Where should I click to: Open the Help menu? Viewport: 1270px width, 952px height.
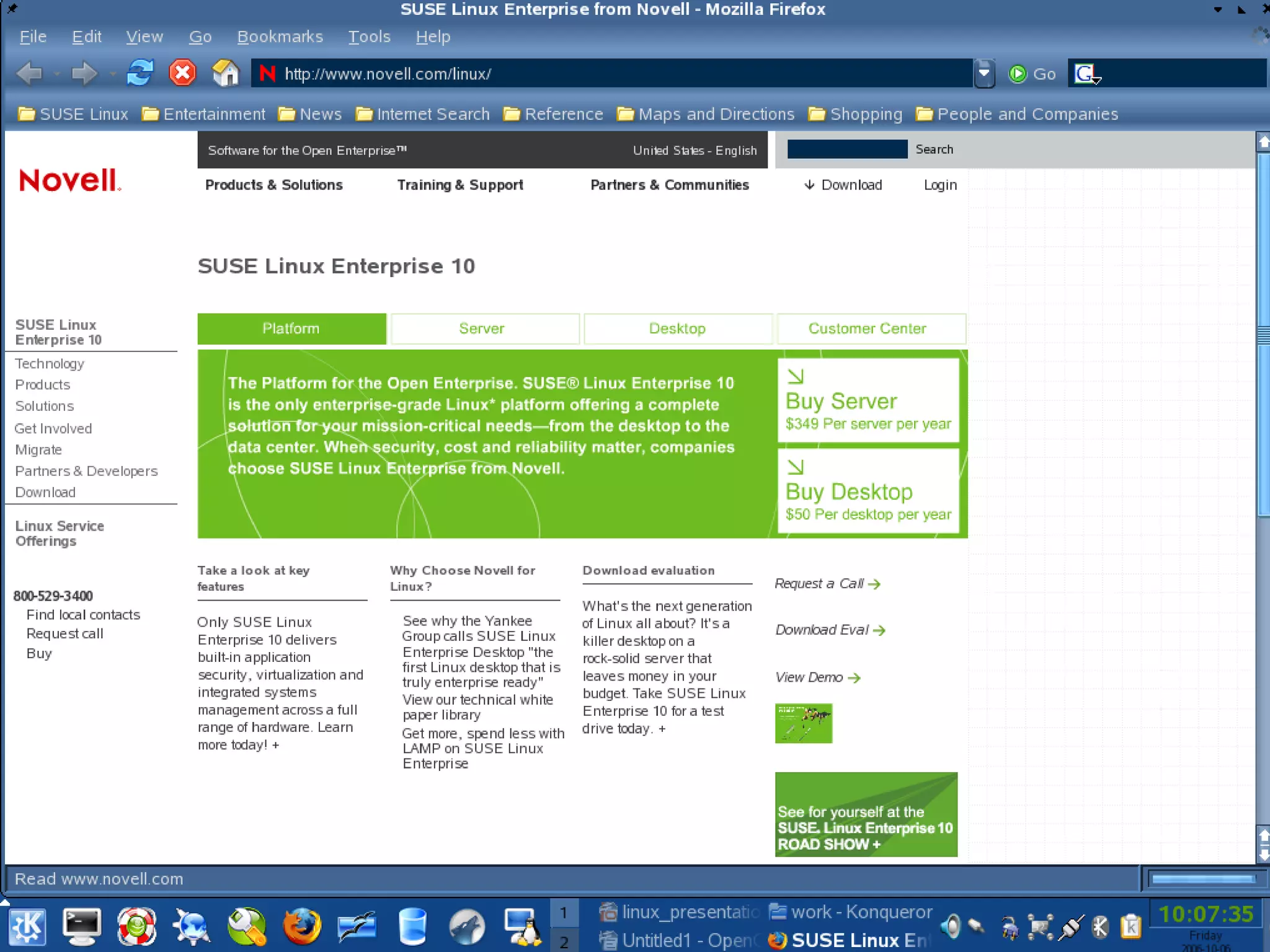(x=433, y=37)
